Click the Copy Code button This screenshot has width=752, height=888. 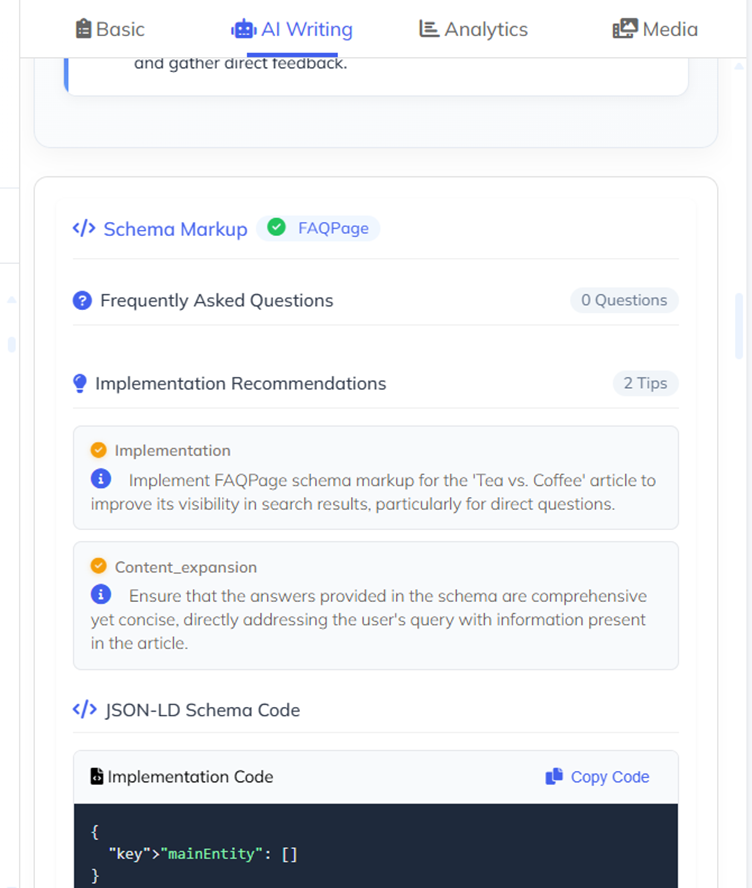(x=597, y=777)
